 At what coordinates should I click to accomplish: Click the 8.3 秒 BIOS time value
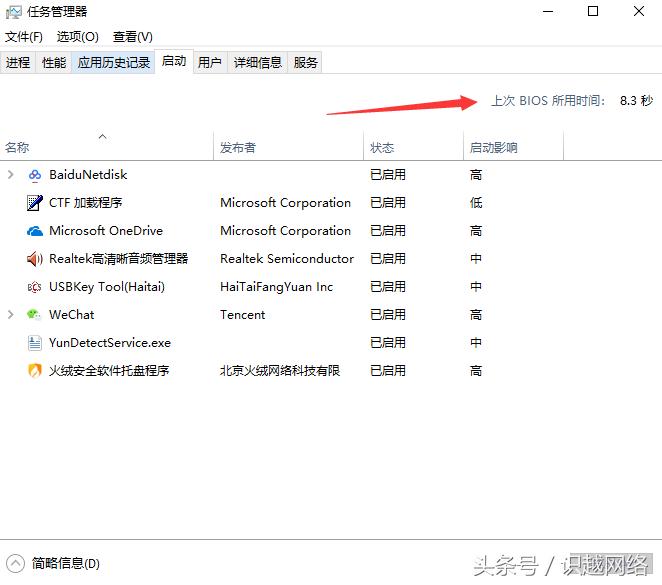click(x=636, y=100)
